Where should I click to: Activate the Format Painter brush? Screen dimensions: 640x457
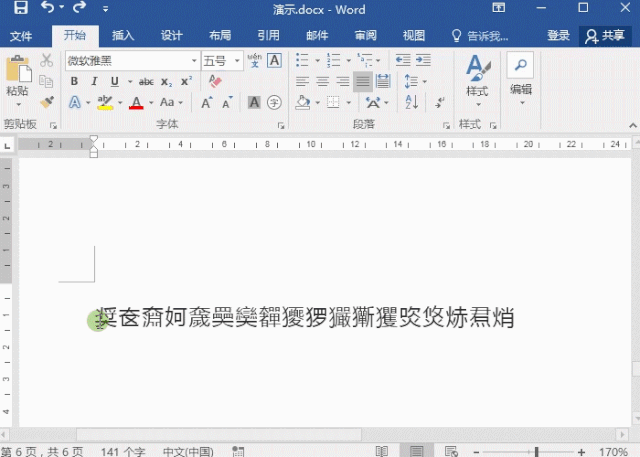(x=47, y=102)
